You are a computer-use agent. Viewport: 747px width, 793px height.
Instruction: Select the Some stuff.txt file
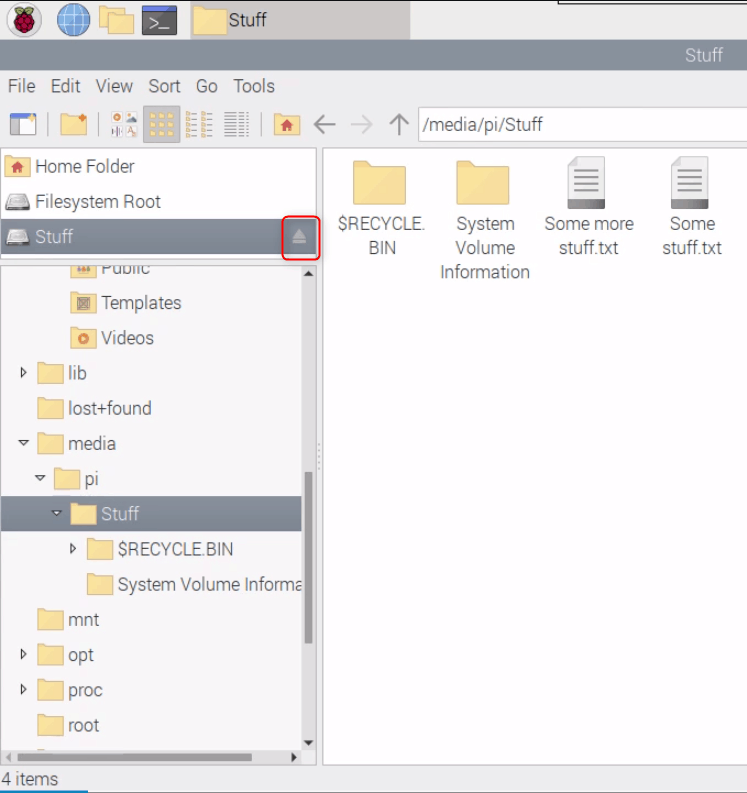(691, 207)
